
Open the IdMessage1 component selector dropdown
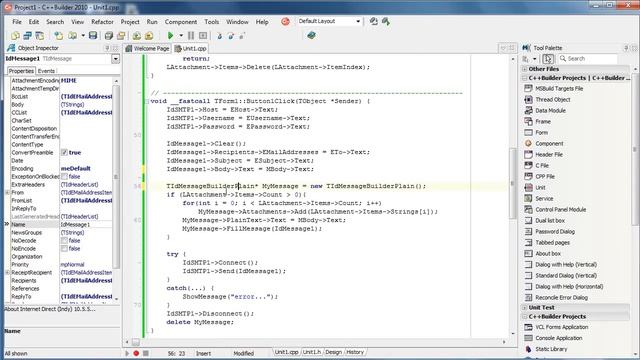(x=116, y=59)
